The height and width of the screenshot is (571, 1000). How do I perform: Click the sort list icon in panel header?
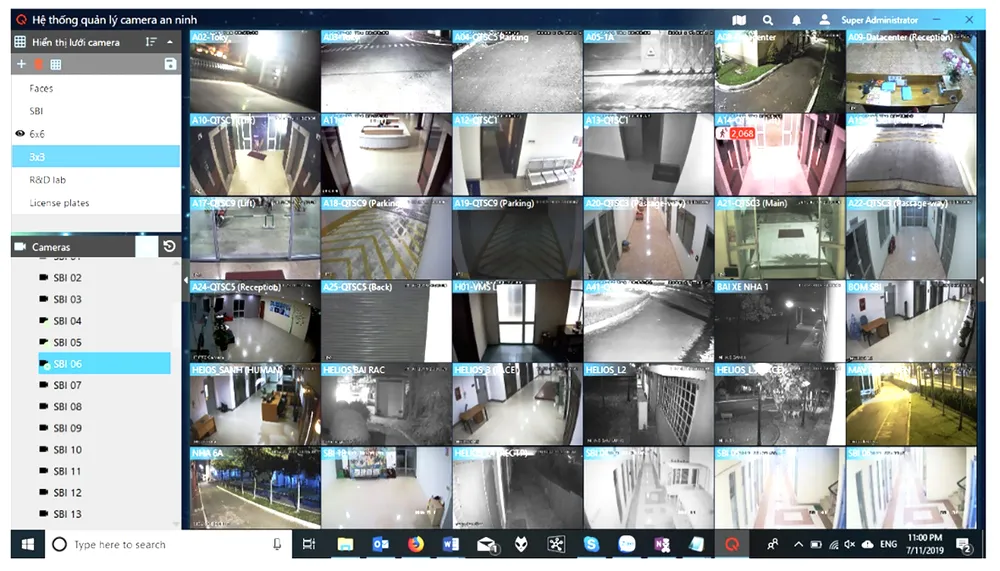(151, 42)
